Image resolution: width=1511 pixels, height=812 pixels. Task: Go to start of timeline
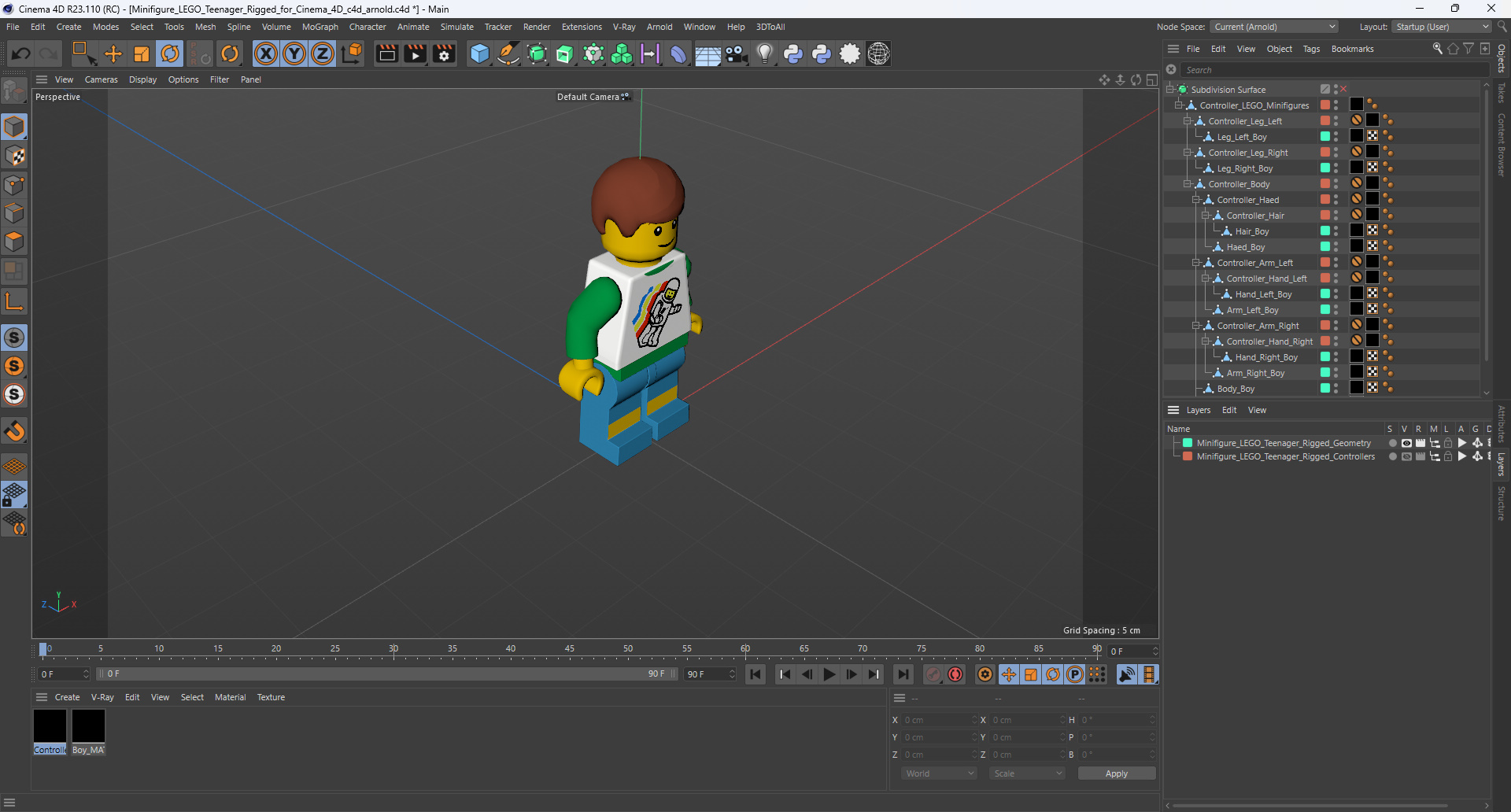[x=755, y=674]
